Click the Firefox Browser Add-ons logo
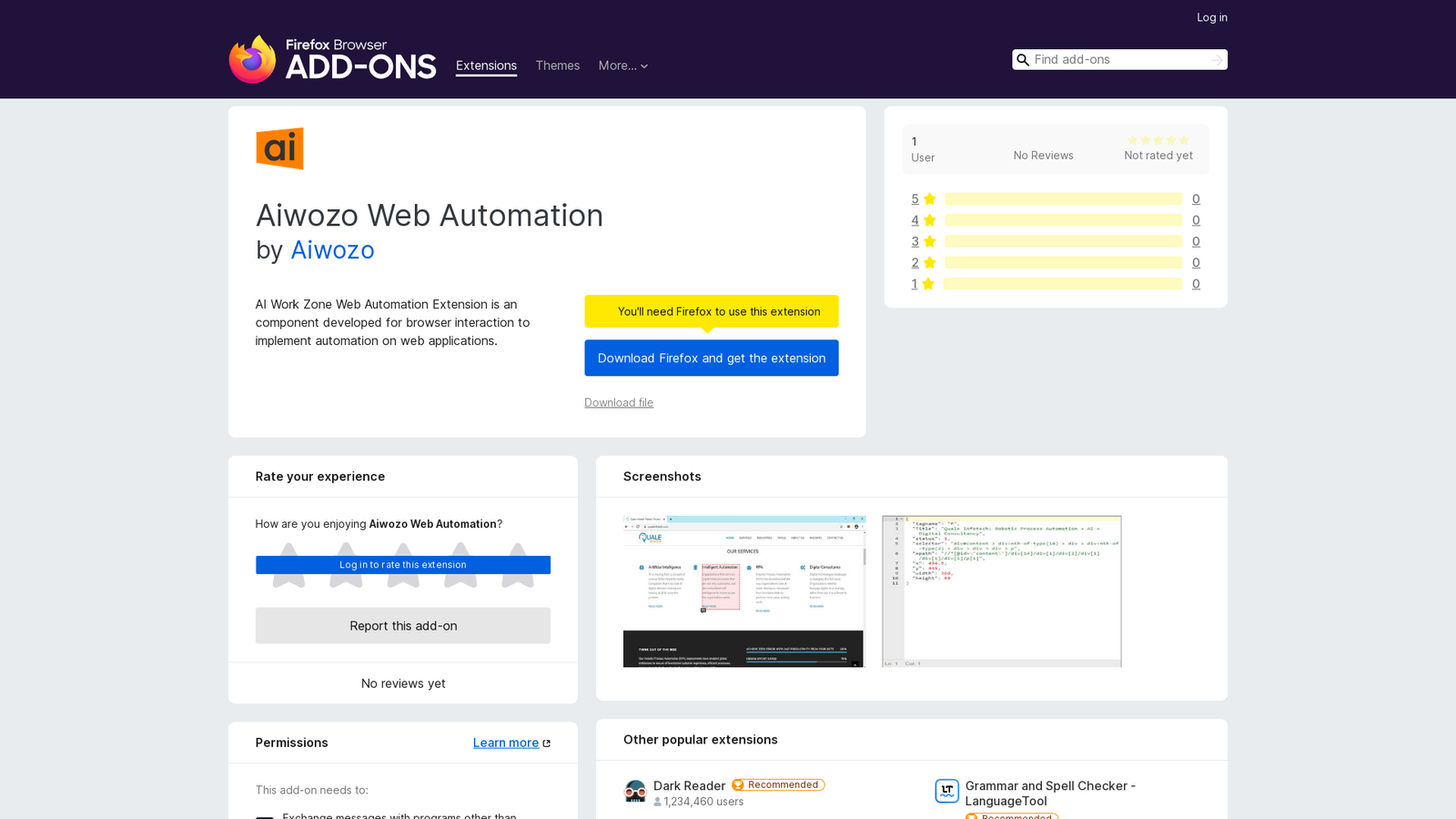The image size is (1456, 819). [x=332, y=59]
